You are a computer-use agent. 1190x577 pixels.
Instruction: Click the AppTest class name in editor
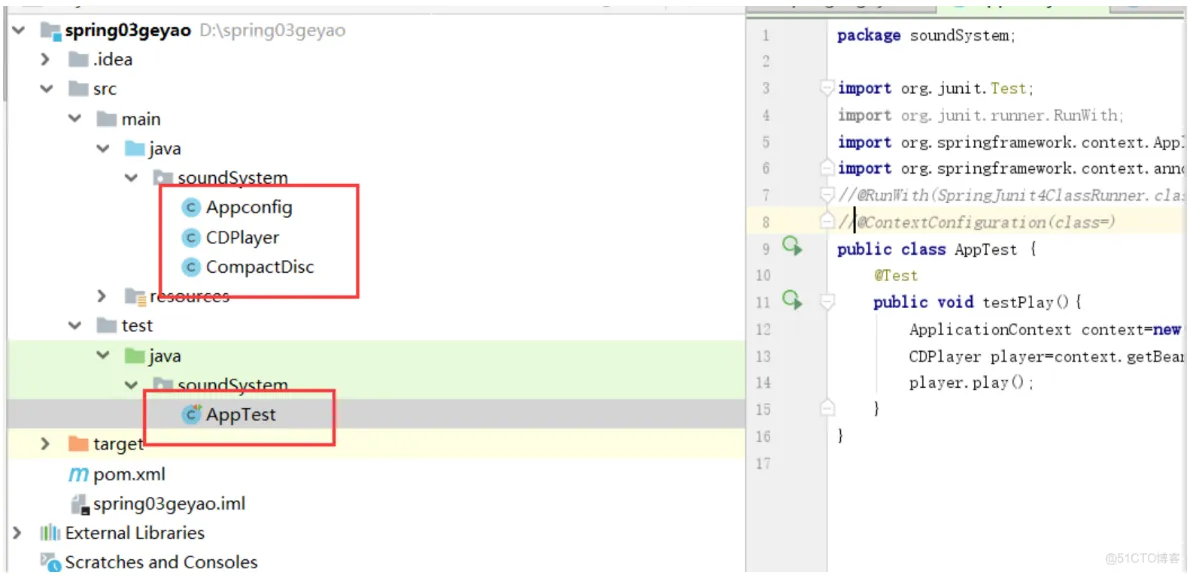pyautogui.click(x=986, y=249)
